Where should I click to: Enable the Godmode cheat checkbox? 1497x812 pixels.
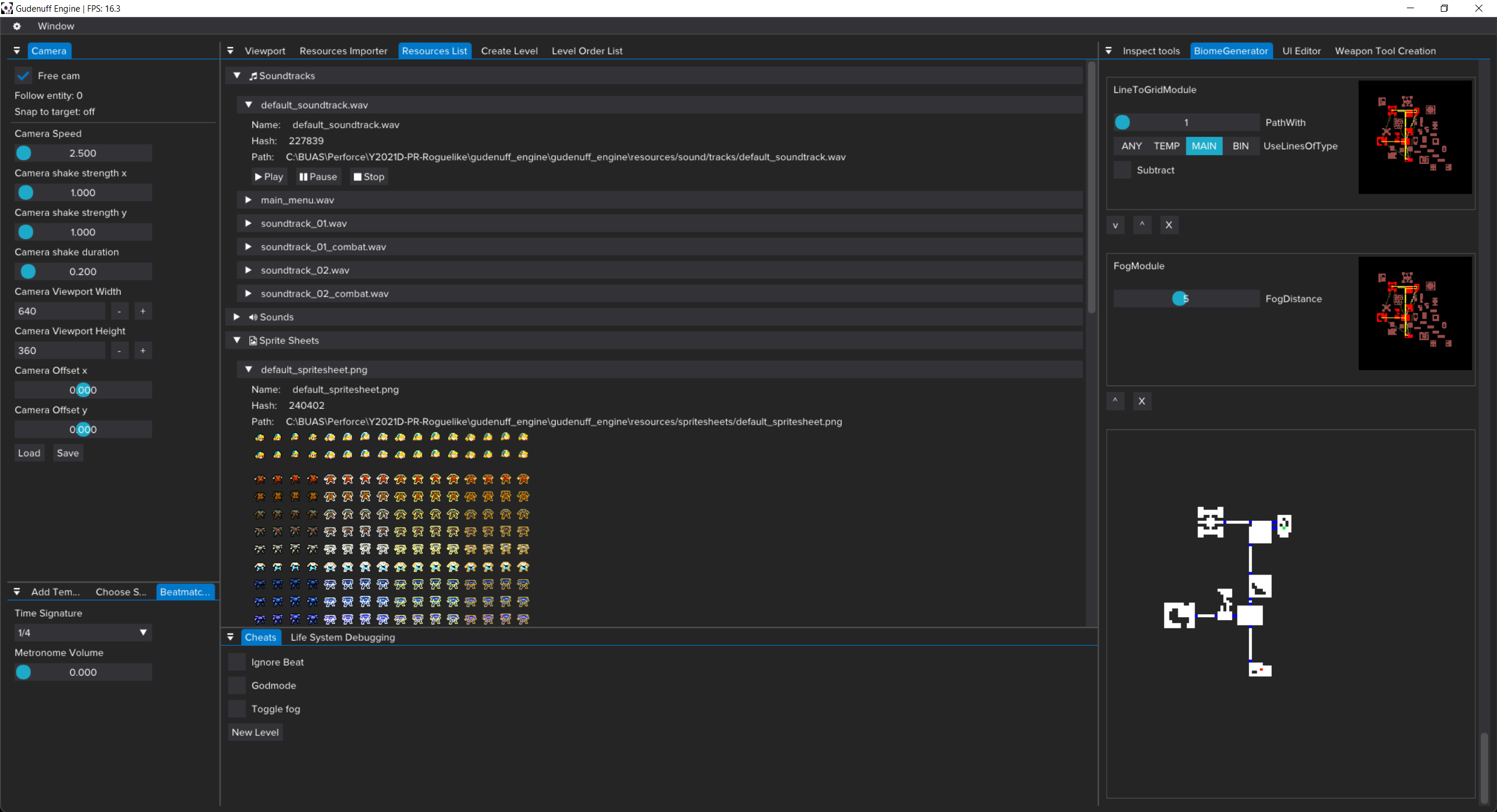[237, 686]
